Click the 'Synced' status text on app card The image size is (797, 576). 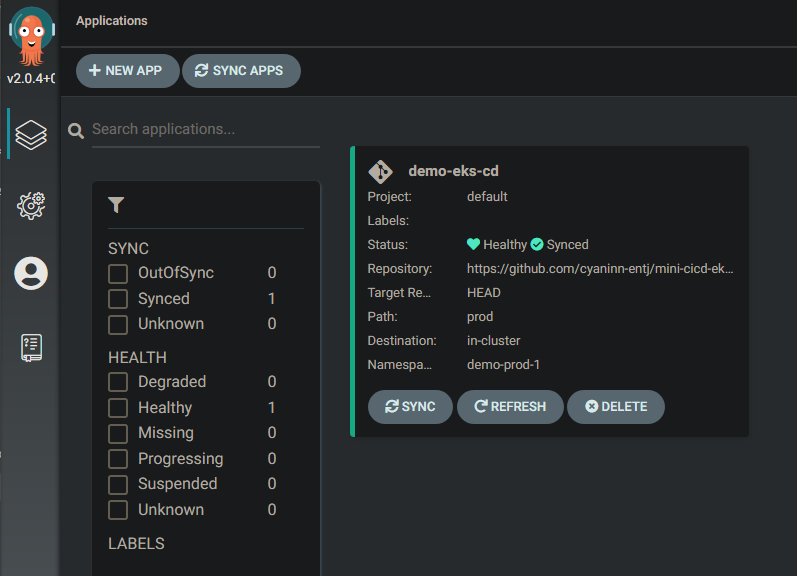567,245
